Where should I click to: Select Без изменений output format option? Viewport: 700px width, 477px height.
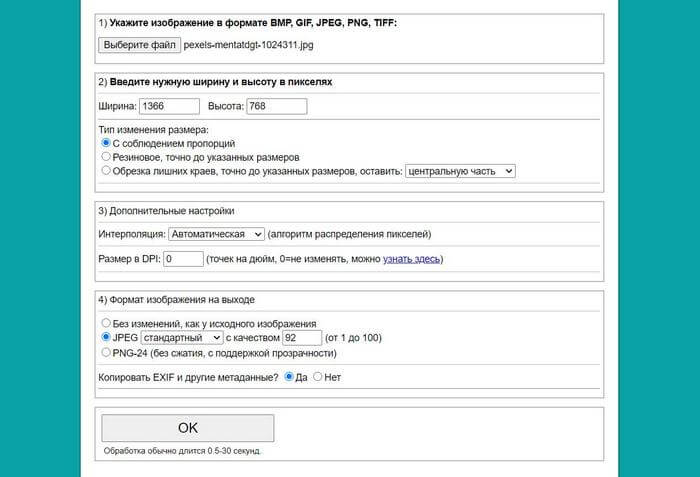point(107,324)
